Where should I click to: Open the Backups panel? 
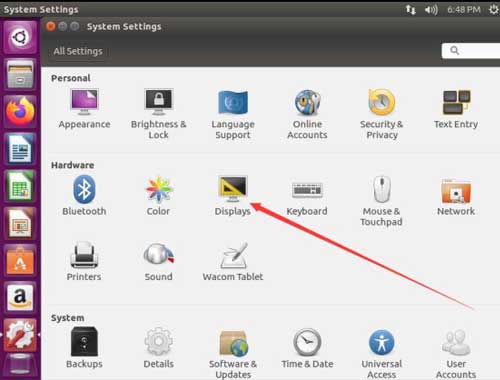click(x=84, y=348)
